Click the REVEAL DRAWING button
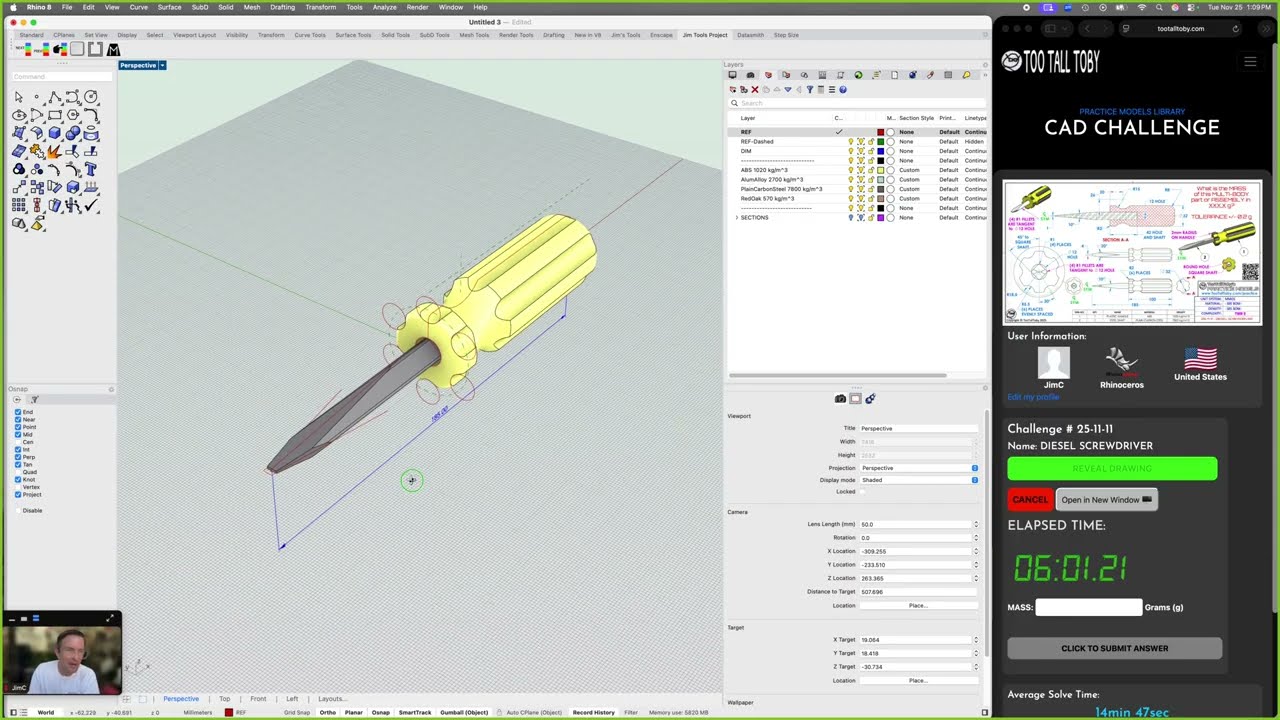The width and height of the screenshot is (1280, 720). click(1112, 468)
